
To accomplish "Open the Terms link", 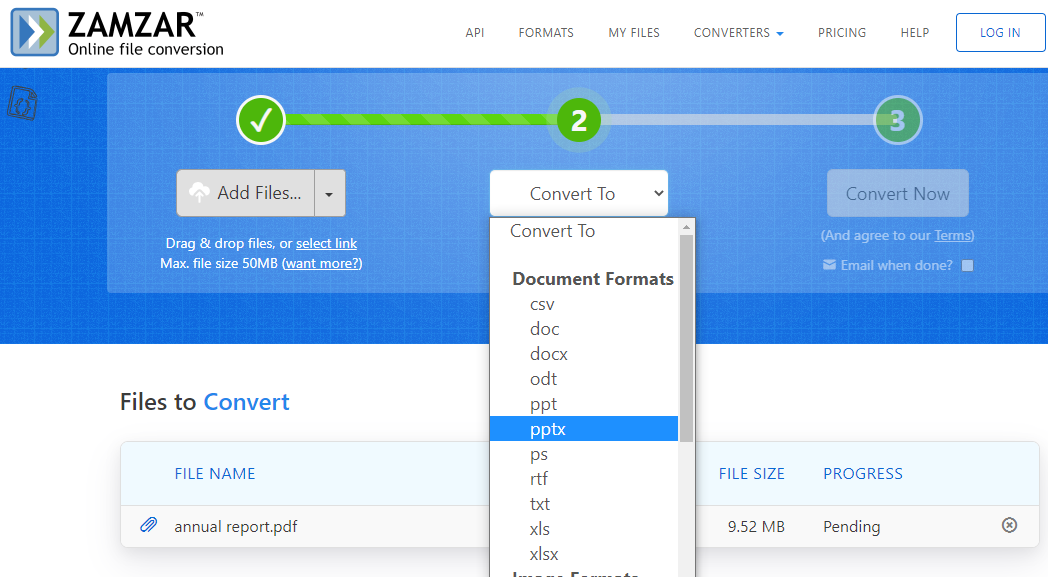I will (952, 235).
